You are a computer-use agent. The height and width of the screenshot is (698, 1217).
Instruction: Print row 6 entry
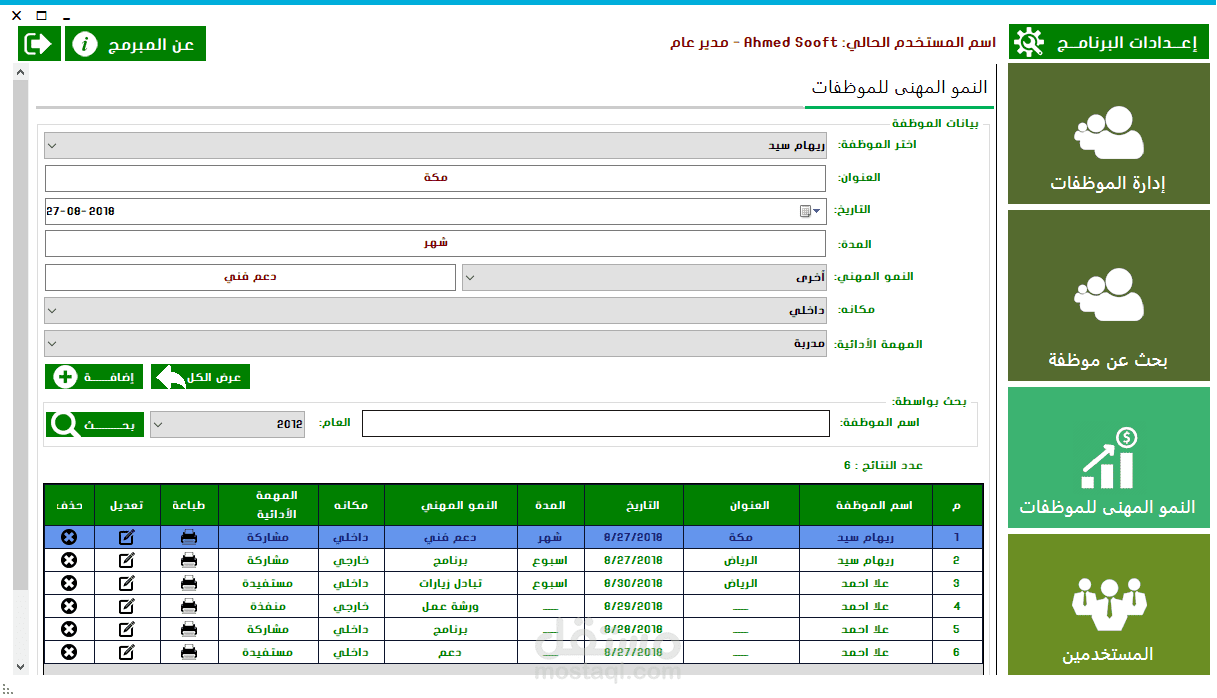189,652
